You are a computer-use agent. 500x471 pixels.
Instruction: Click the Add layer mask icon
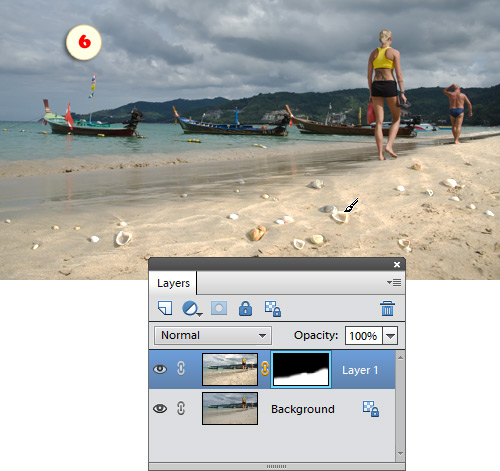click(219, 308)
